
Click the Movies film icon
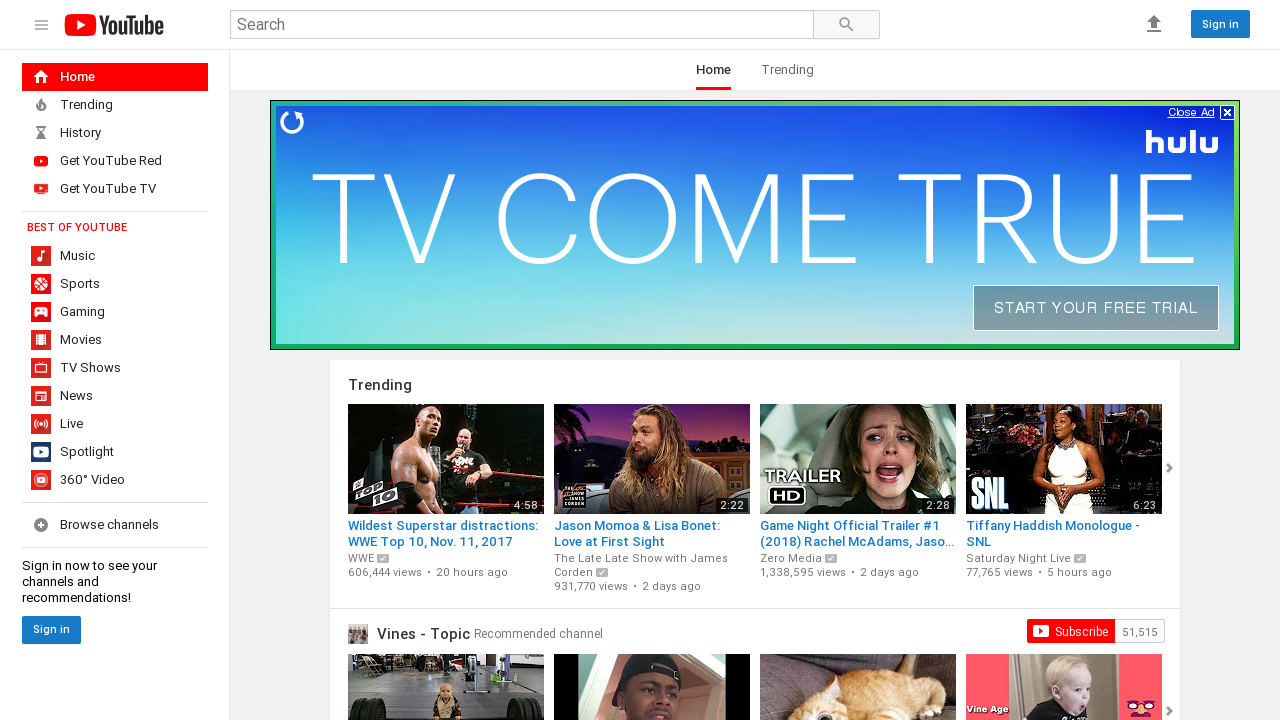click(41, 340)
